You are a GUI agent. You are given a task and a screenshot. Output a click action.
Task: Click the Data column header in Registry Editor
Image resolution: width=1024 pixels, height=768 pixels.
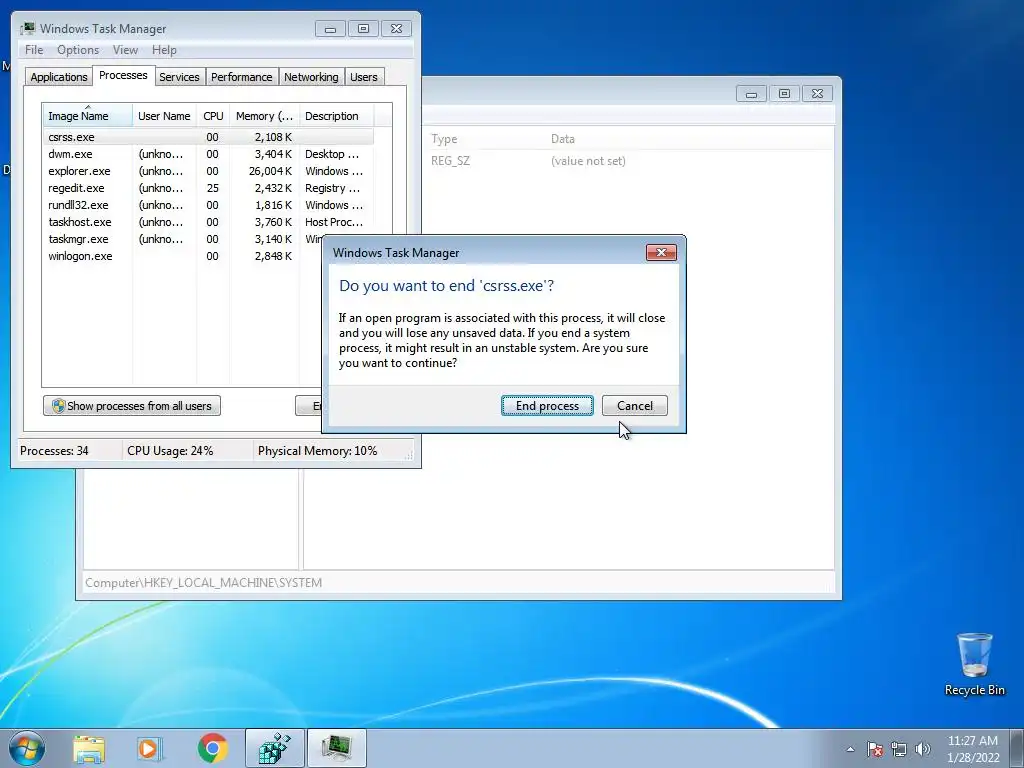pyautogui.click(x=562, y=139)
